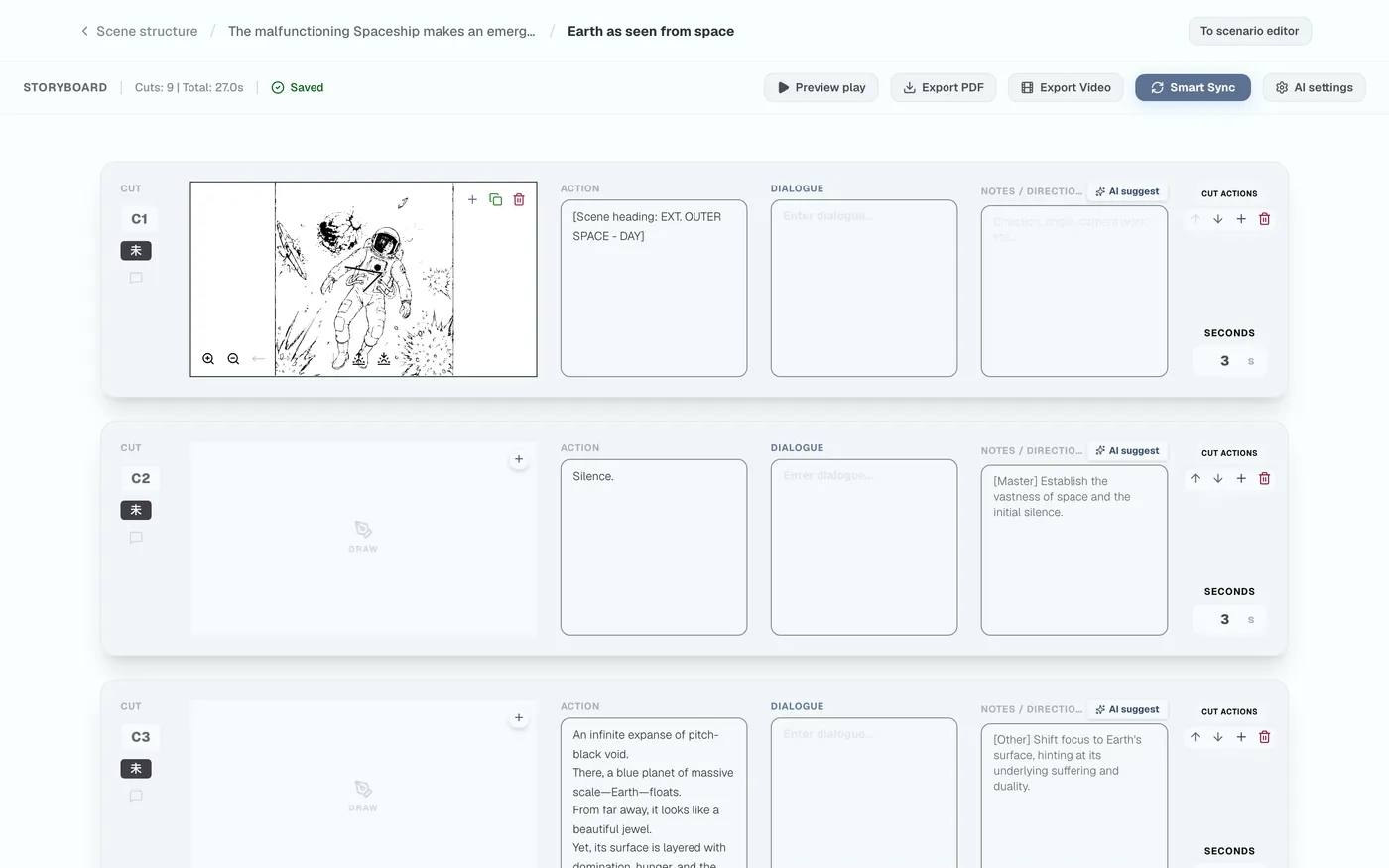Toggle the 未 status badge on cut C1
This screenshot has height=868, width=1389.
point(136,251)
